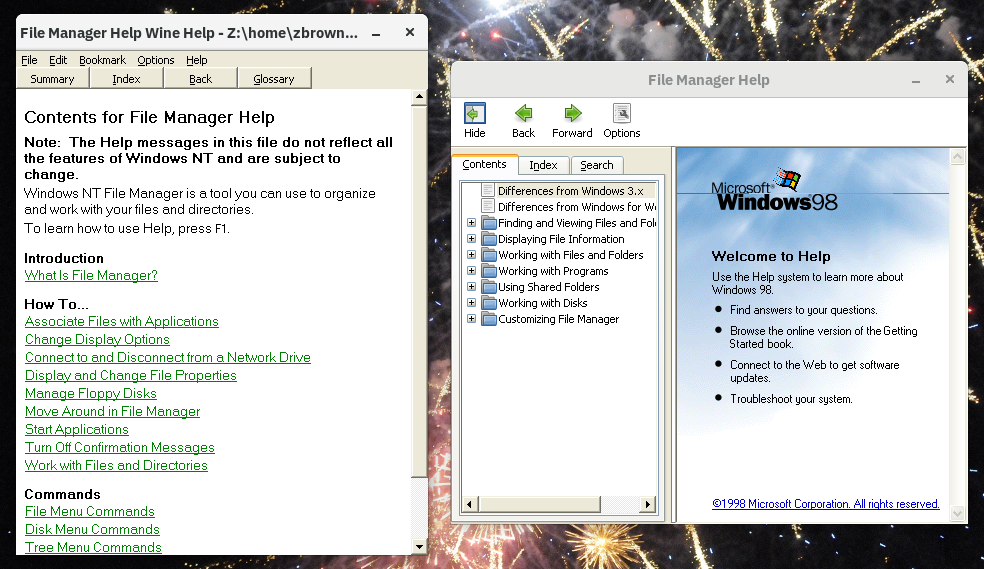The width and height of the screenshot is (984, 569).
Task: Expand the Working with Disks node
Action: point(471,302)
